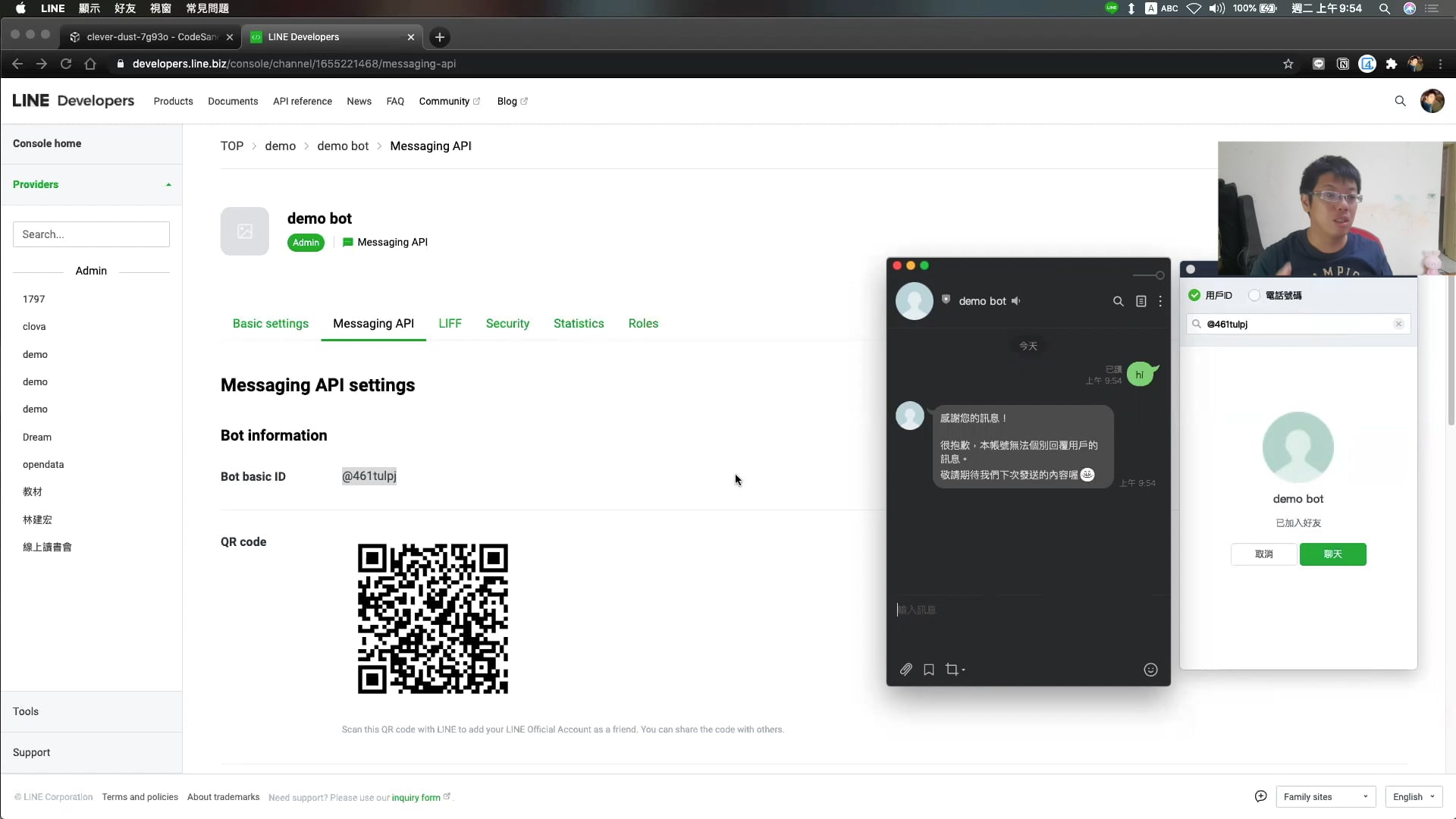1456x819 pixels.
Task: Open the emoji sticker picker
Action: 1150,670
